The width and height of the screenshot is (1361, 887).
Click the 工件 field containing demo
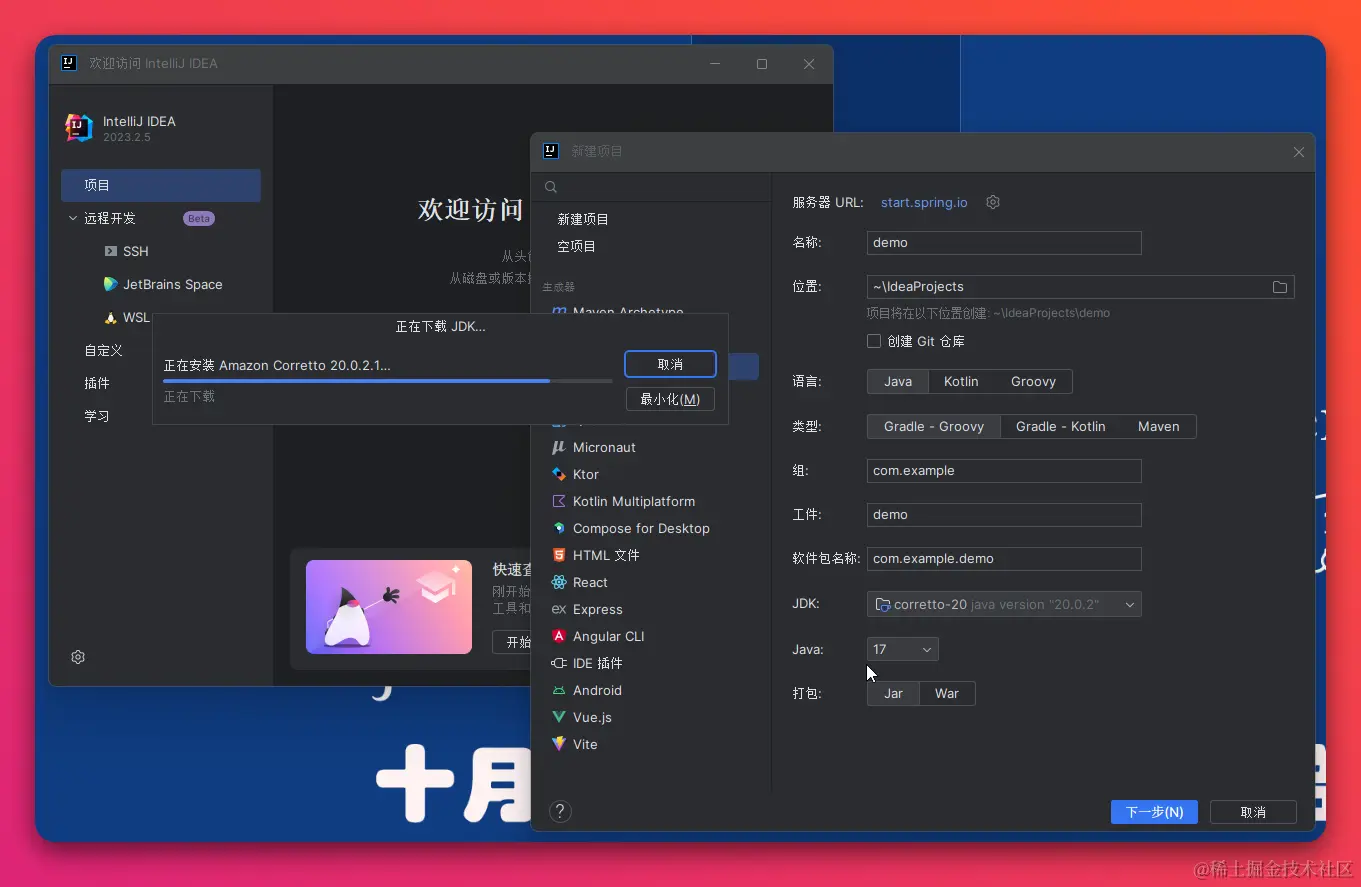click(x=1004, y=514)
